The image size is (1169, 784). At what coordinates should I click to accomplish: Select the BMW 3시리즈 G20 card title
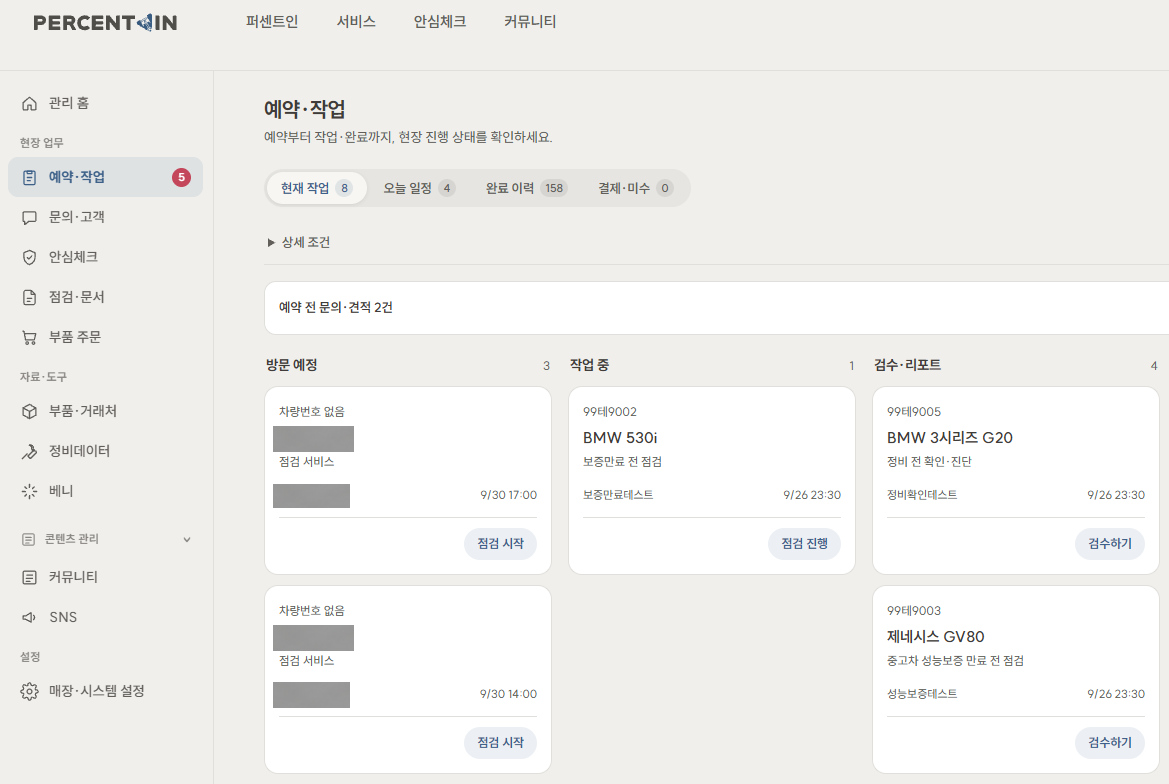(950, 437)
